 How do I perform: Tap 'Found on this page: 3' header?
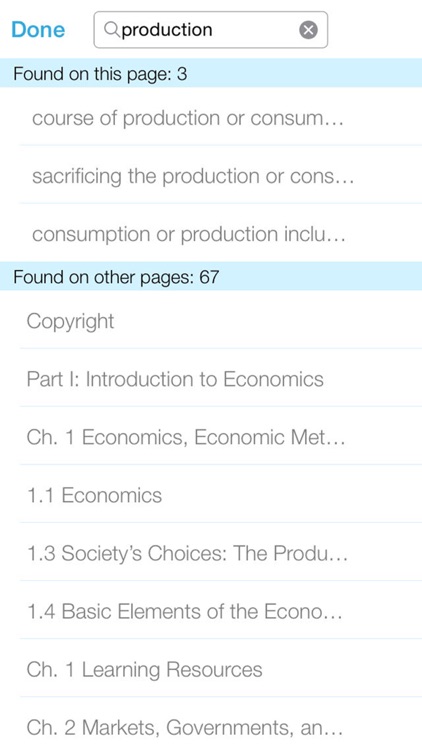[x=211, y=73]
